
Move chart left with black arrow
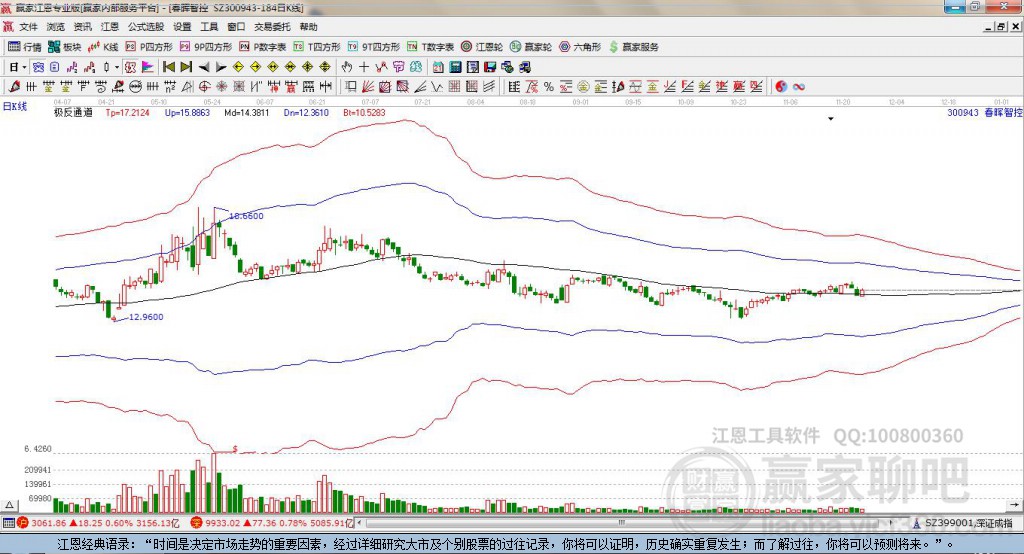pos(204,67)
